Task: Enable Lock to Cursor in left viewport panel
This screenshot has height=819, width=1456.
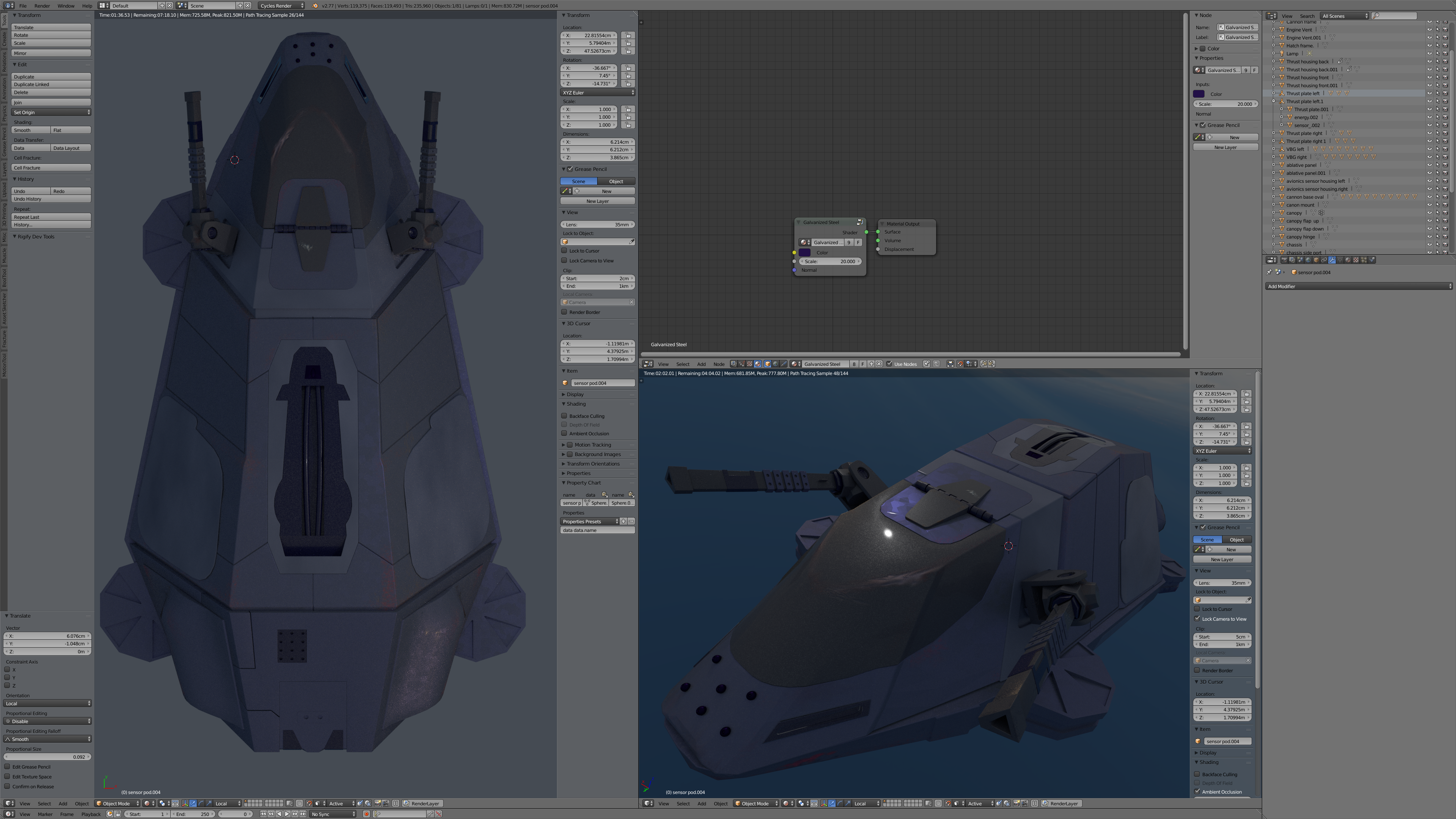Action: 564,250
